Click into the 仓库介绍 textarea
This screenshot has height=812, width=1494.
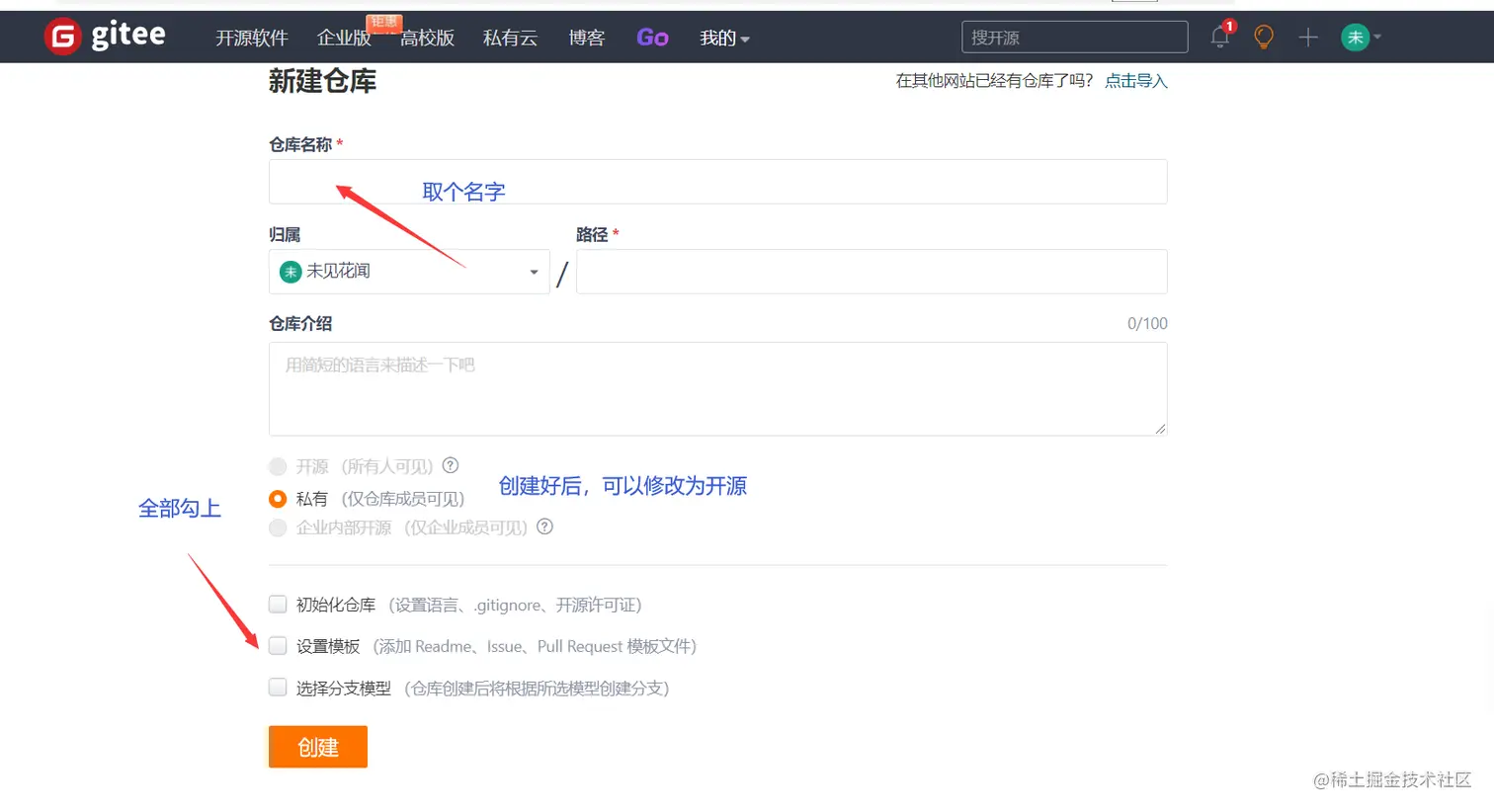point(718,389)
